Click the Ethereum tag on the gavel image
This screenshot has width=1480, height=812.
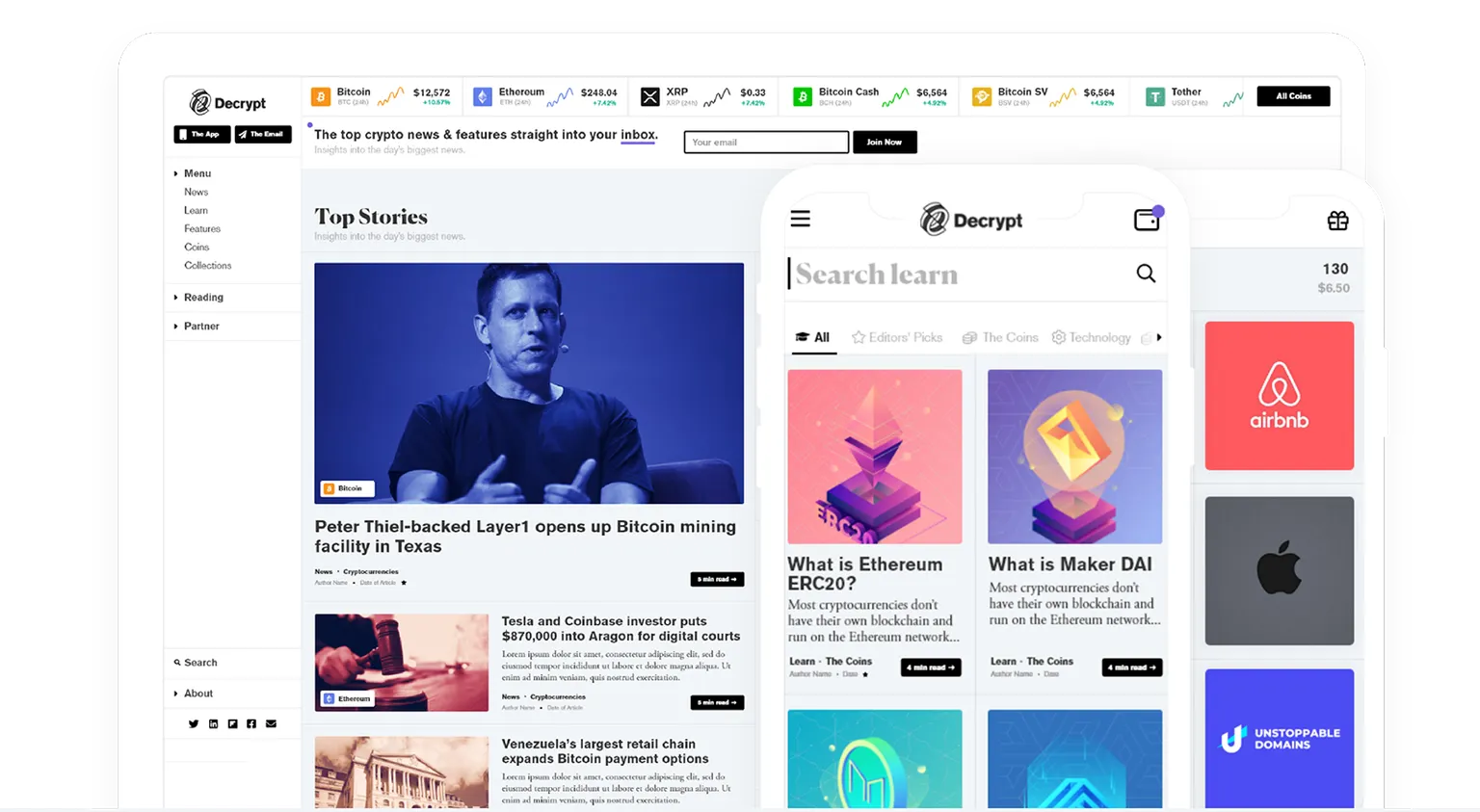coord(348,698)
